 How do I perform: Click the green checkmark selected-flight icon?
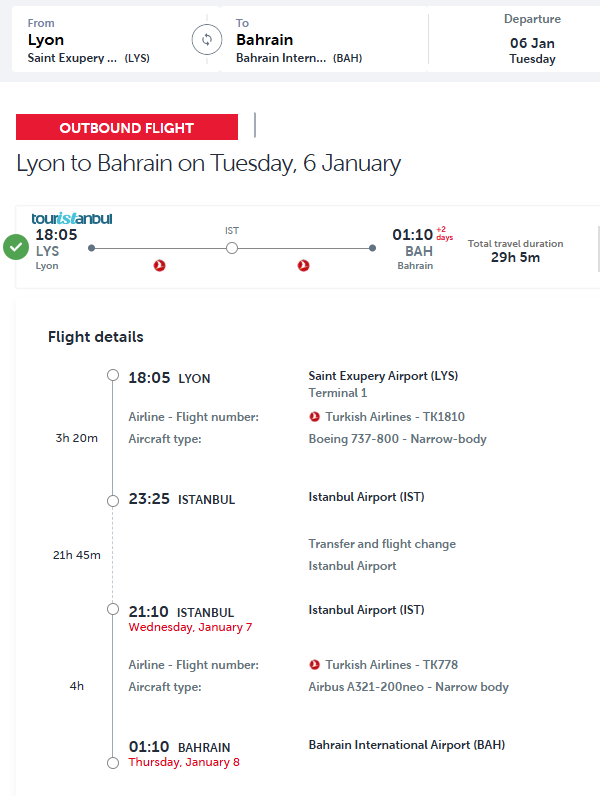[x=16, y=246]
